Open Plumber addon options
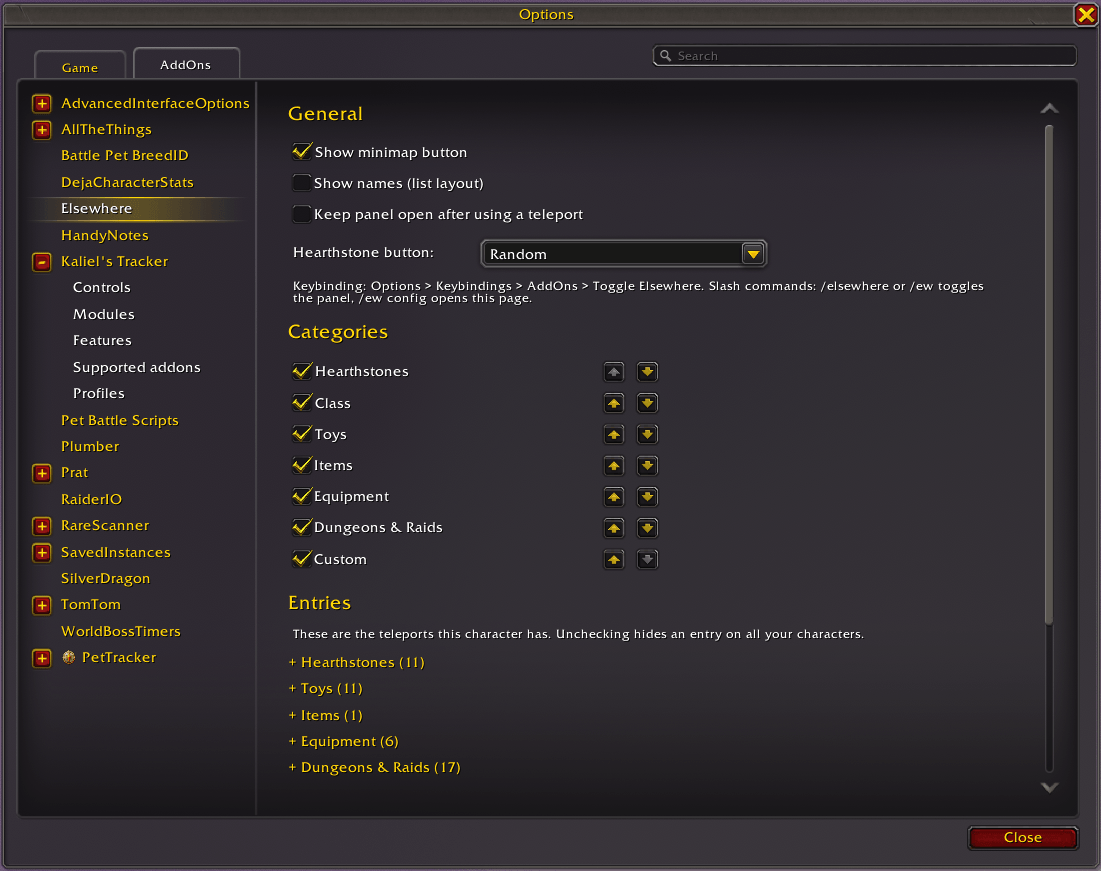 [90, 446]
